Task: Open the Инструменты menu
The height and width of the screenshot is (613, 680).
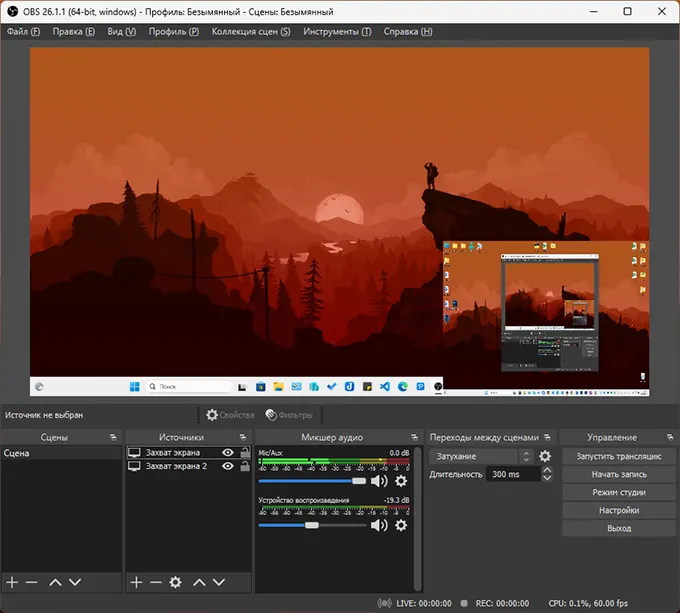Action: point(338,31)
